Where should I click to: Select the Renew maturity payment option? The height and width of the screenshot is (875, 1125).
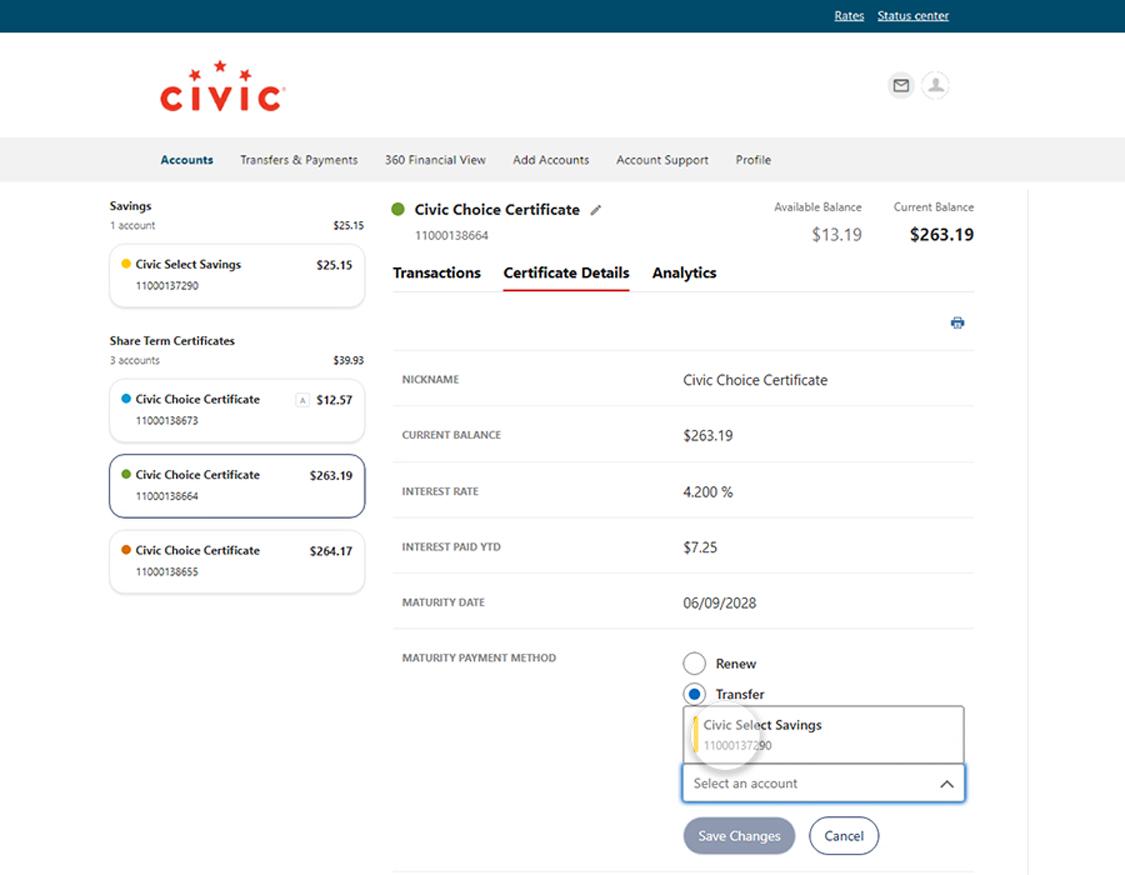[x=695, y=663]
